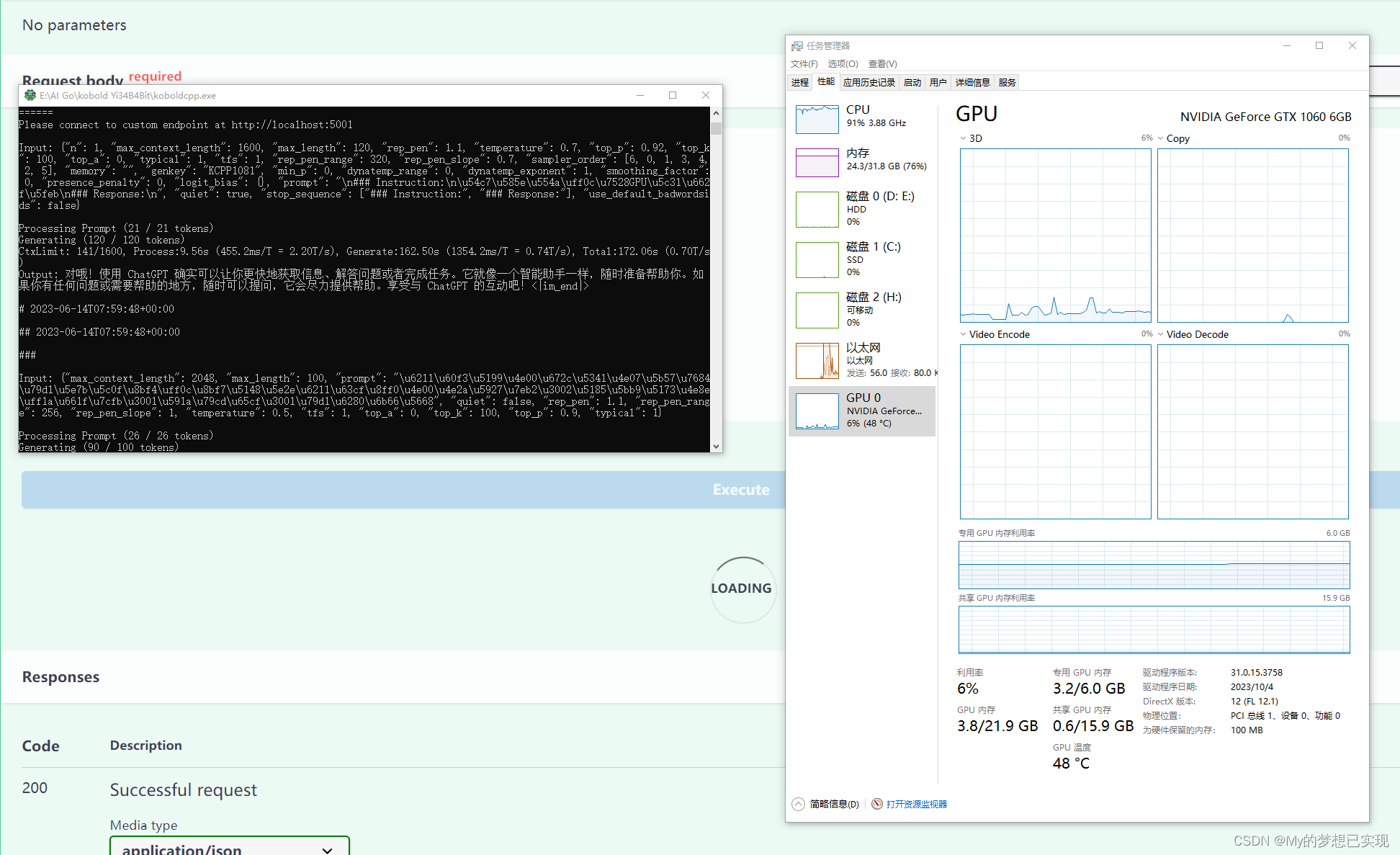Click the 打开资源监视器 link
Image resolution: width=1400 pixels, height=855 pixels.
(916, 804)
